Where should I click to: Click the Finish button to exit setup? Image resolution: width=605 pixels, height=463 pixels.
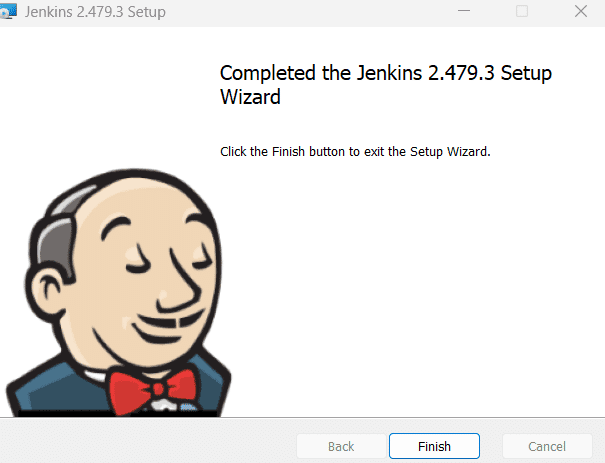[x=434, y=446]
